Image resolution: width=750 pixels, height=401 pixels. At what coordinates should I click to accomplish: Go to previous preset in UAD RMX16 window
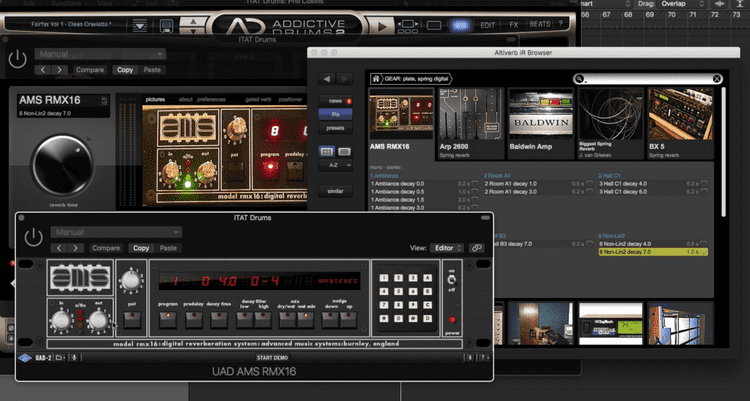coord(59,248)
